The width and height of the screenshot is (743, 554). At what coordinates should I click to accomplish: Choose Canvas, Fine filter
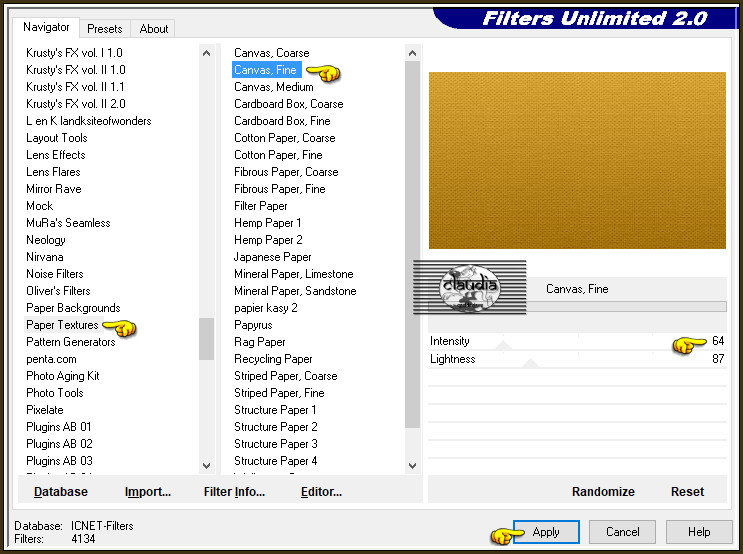(265, 70)
